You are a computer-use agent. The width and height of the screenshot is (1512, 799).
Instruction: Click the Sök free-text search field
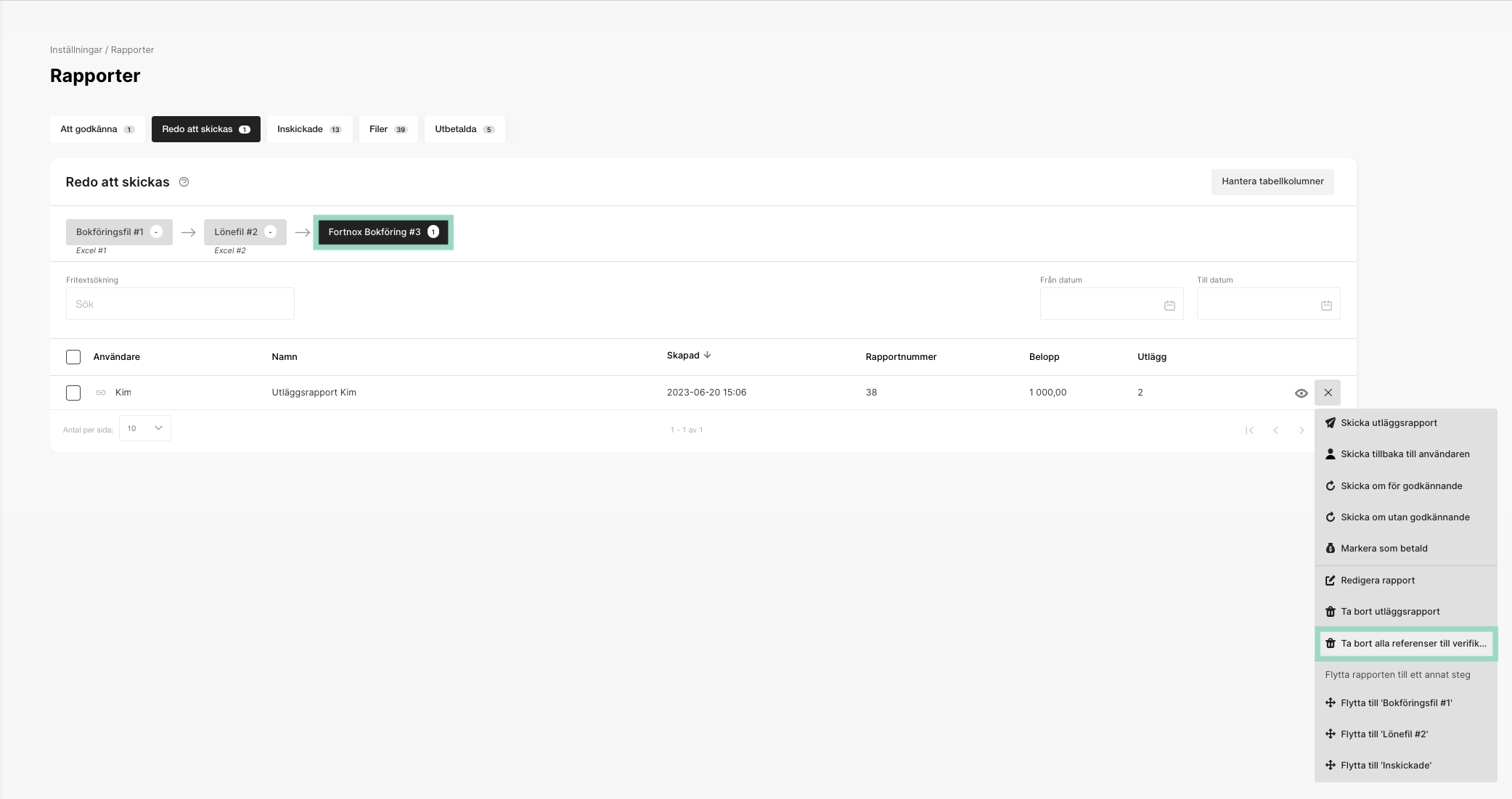(180, 304)
